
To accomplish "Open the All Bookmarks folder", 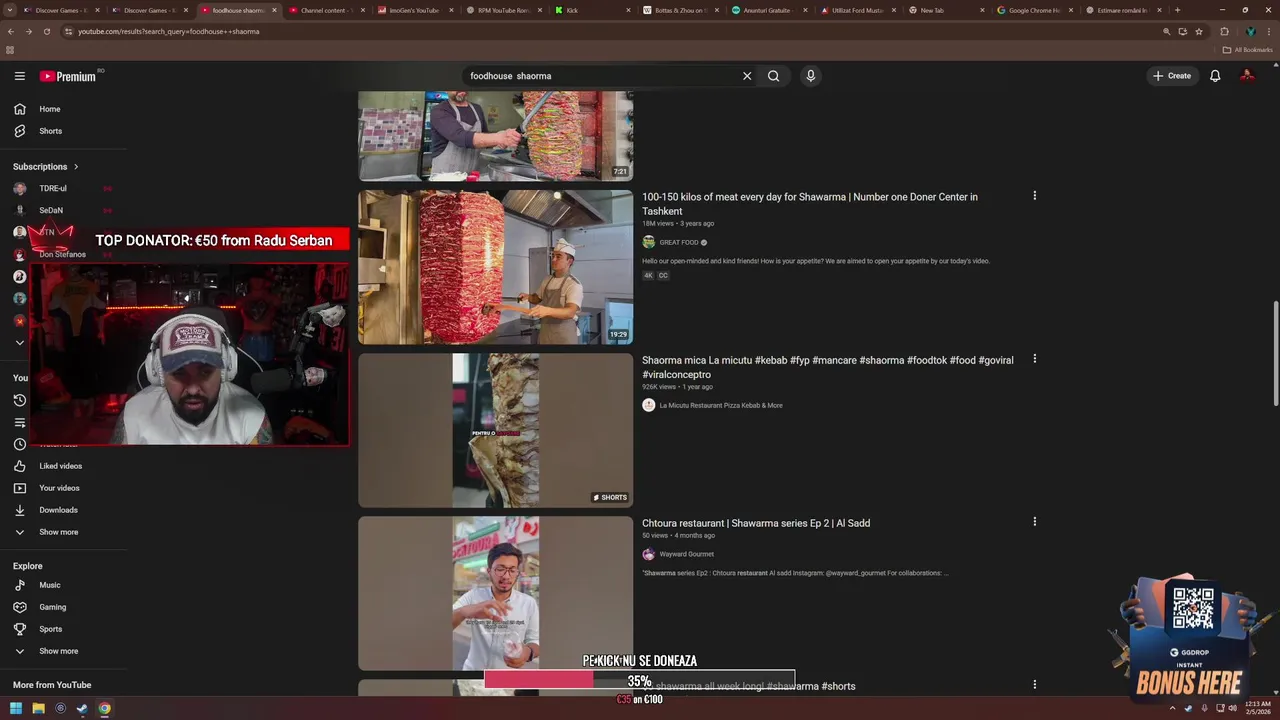I will click(x=1247, y=49).
